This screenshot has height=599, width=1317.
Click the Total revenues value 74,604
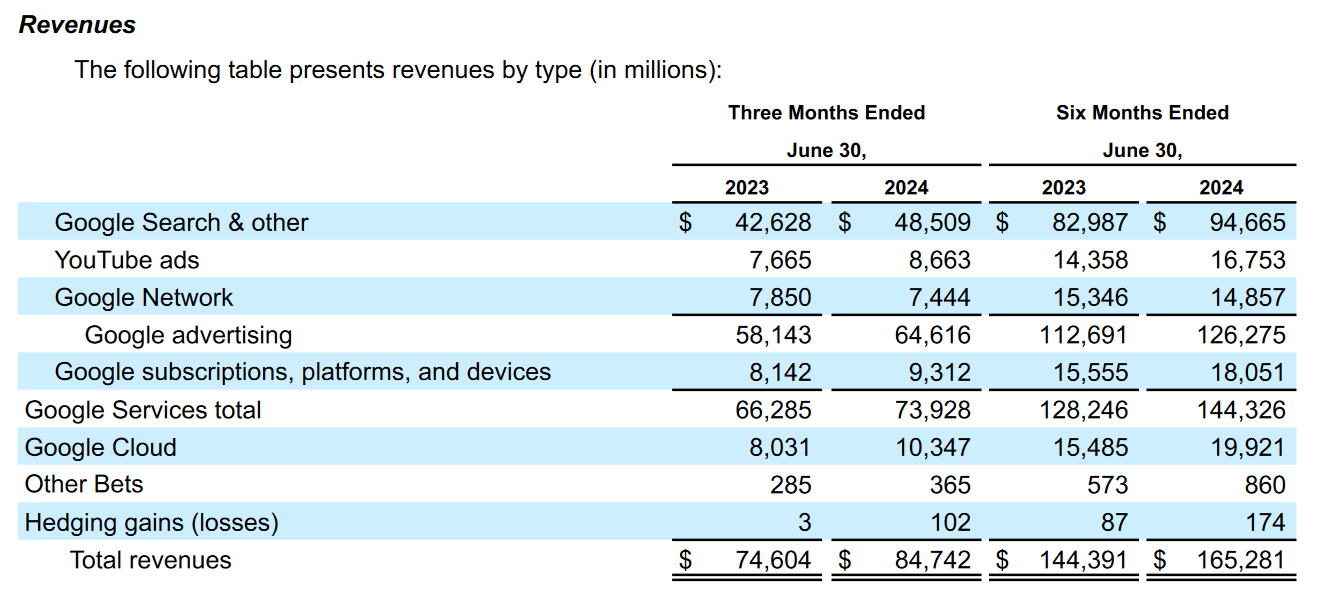coord(774,560)
